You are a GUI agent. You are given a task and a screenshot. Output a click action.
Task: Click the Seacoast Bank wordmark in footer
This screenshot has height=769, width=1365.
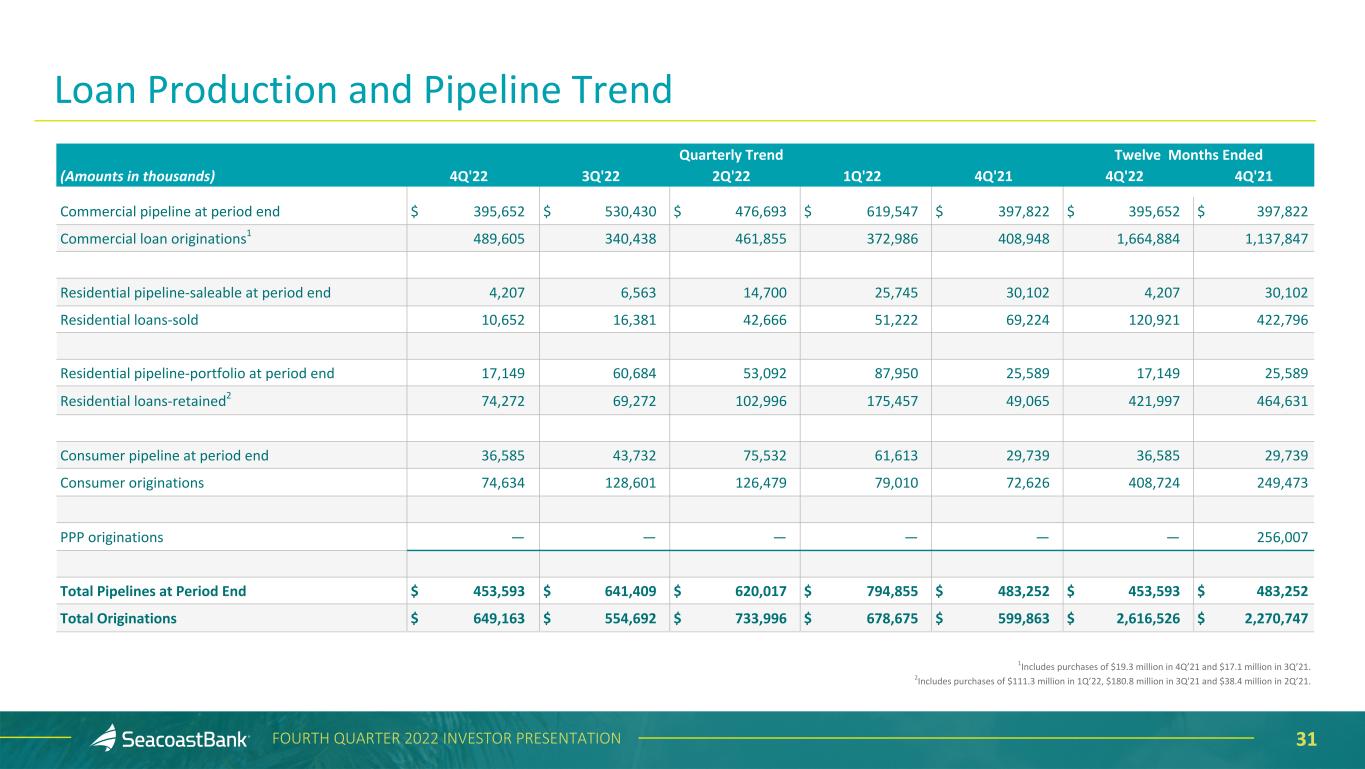click(x=185, y=740)
